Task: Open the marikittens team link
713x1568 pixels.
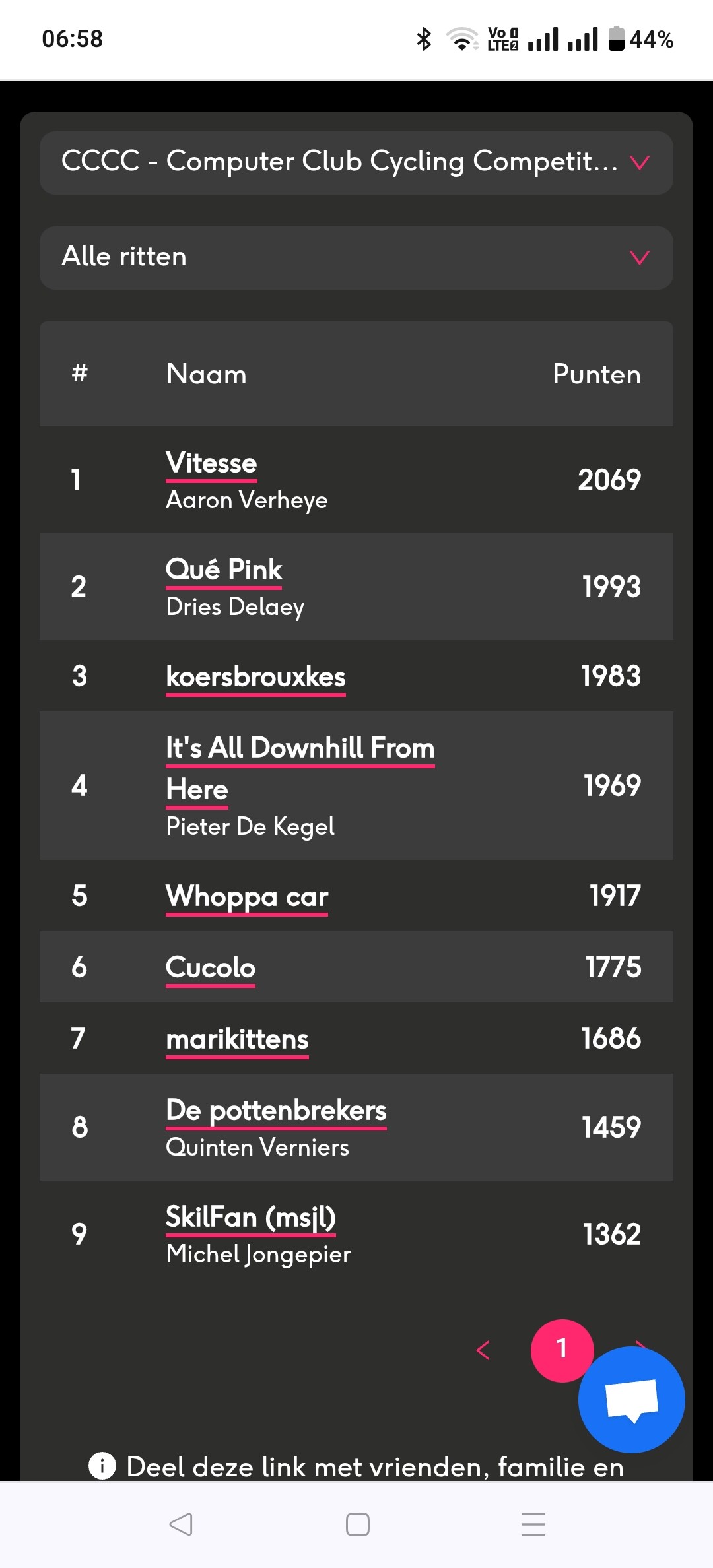Action: coord(237,1040)
